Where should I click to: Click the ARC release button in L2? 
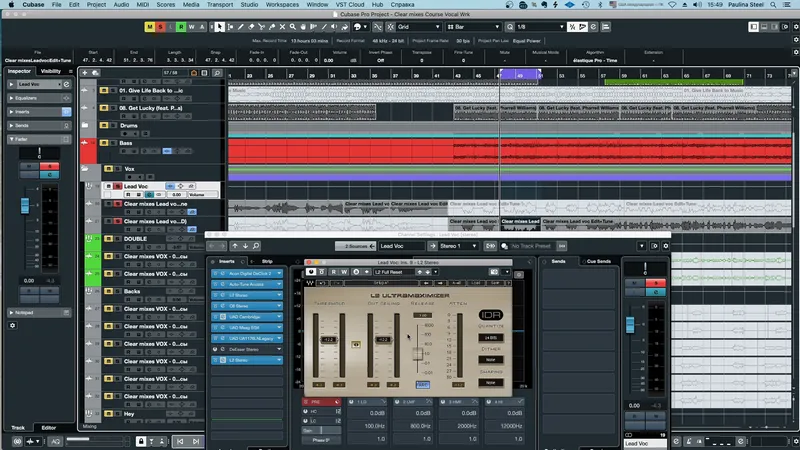coord(422,385)
